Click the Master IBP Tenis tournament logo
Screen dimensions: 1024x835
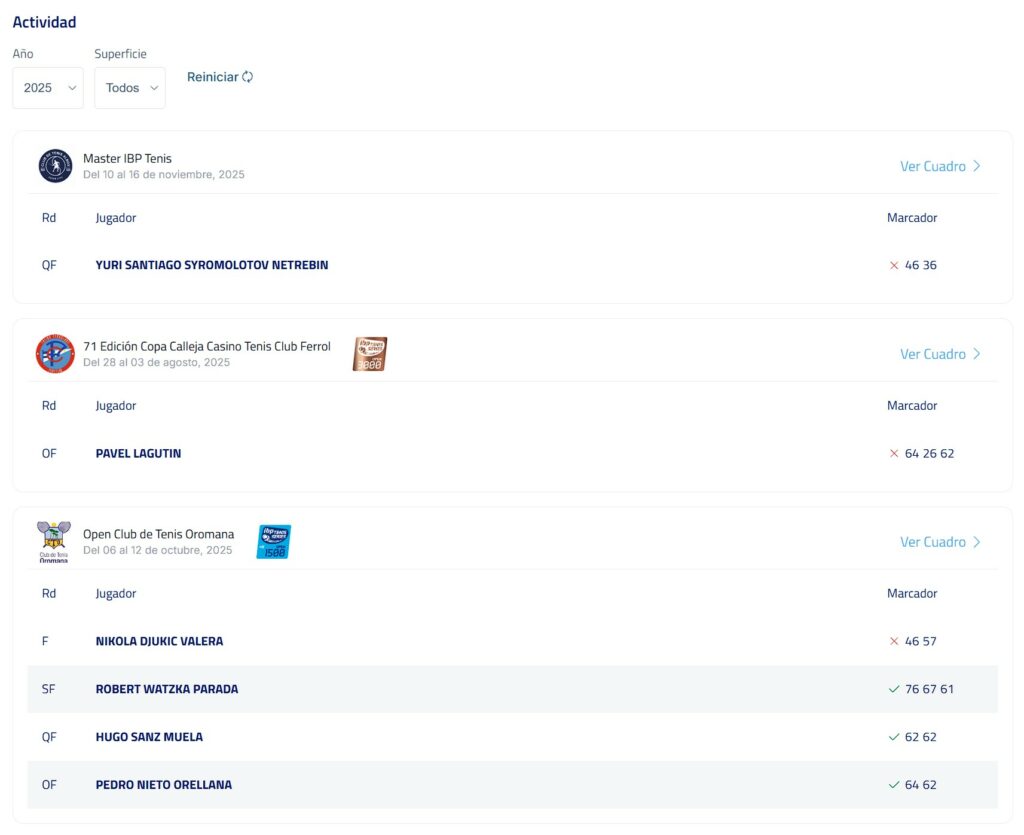click(55, 166)
